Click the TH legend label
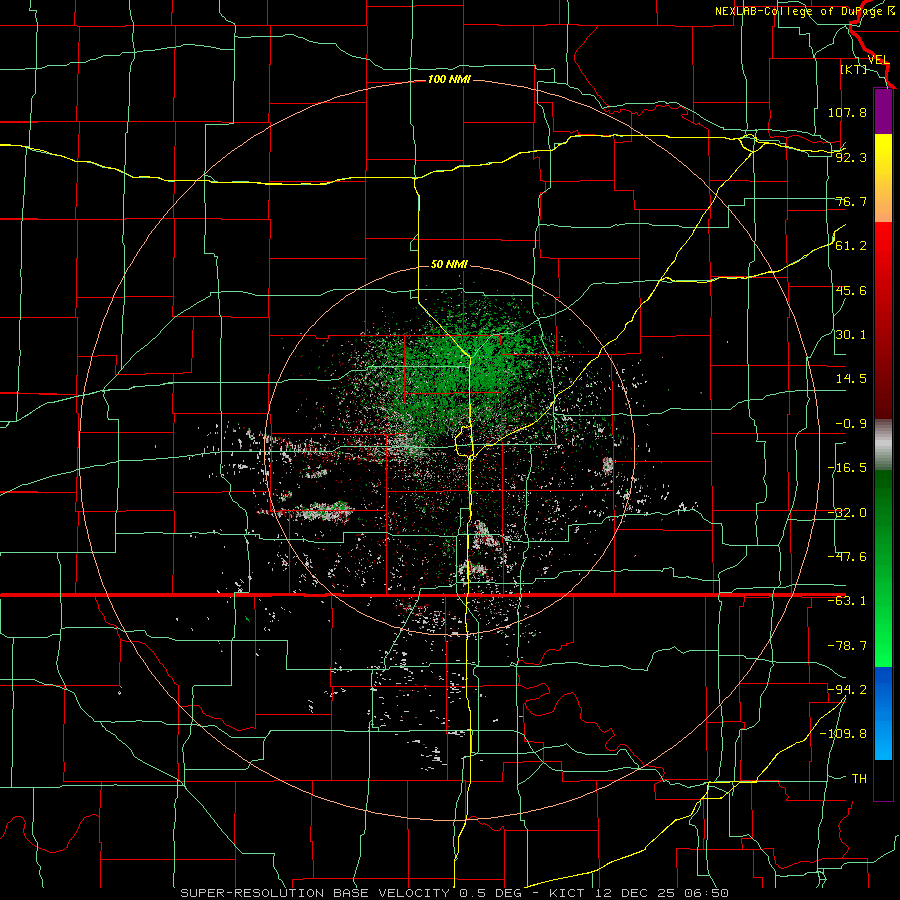 pos(859,778)
